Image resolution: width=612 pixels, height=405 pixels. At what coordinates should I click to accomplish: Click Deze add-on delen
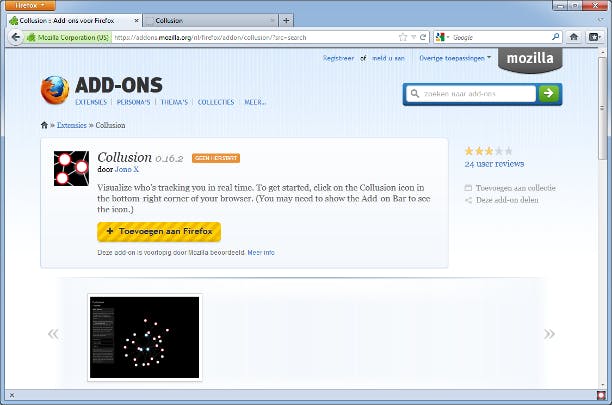[x=502, y=200]
